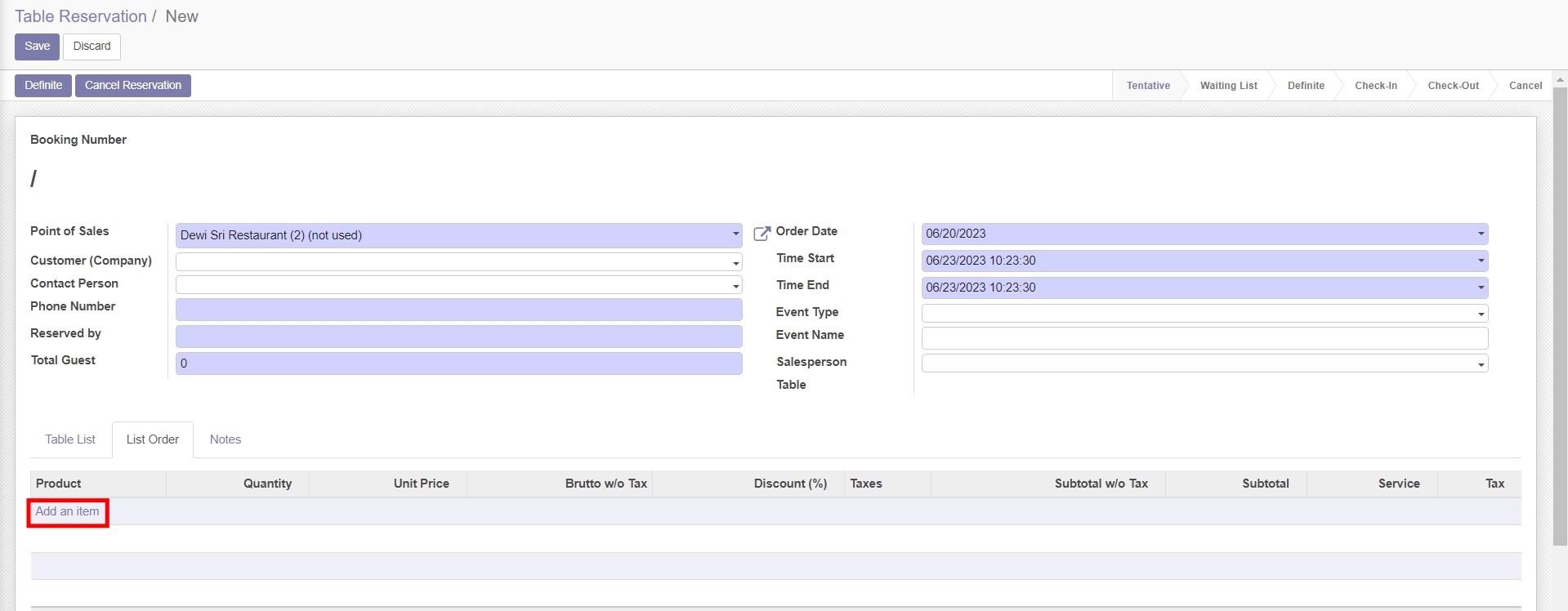This screenshot has width=1568, height=611.
Task: Click the Definite action button
Action: coord(43,86)
